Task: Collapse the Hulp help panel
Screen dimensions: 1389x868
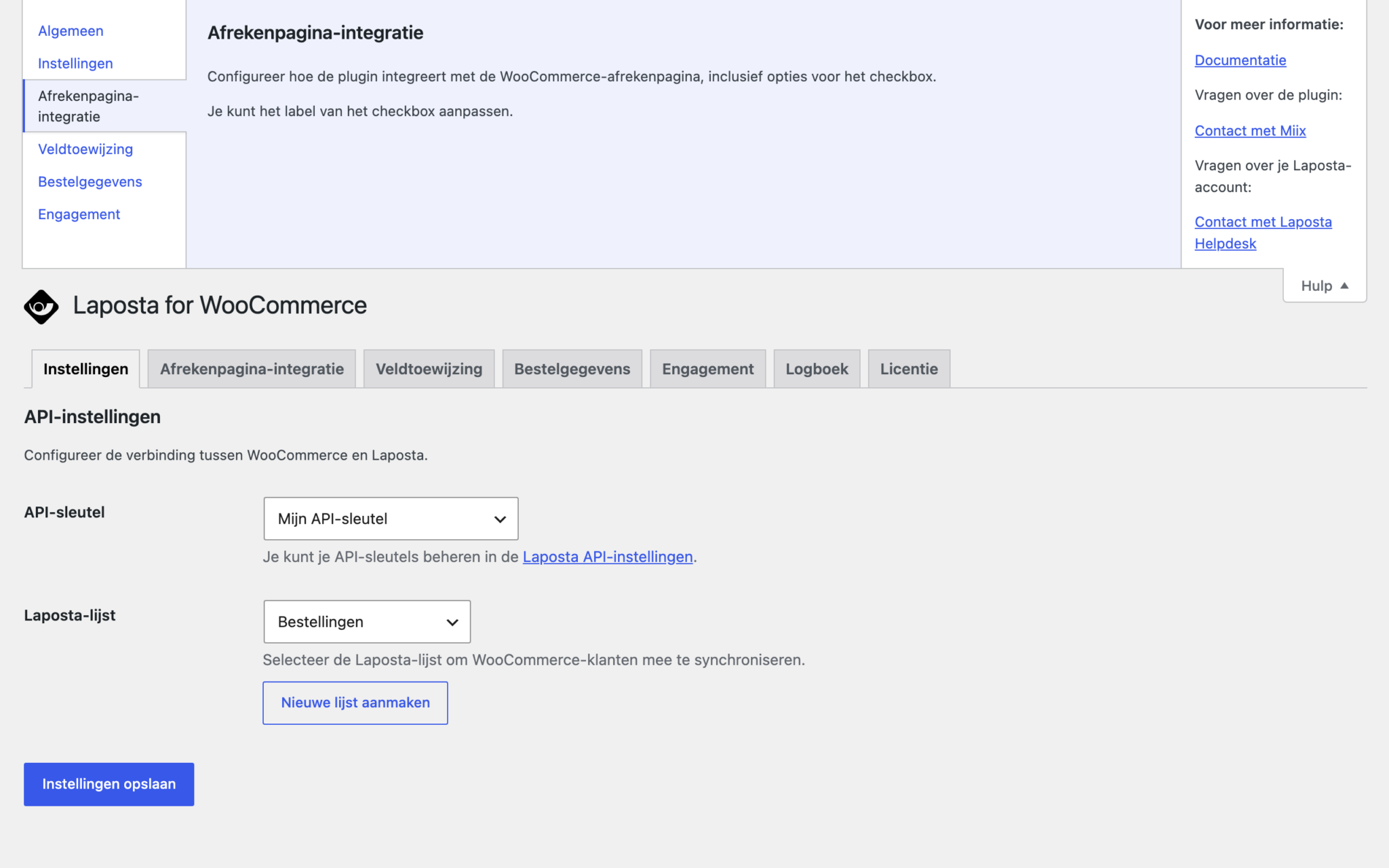Action: pyautogui.click(x=1324, y=285)
